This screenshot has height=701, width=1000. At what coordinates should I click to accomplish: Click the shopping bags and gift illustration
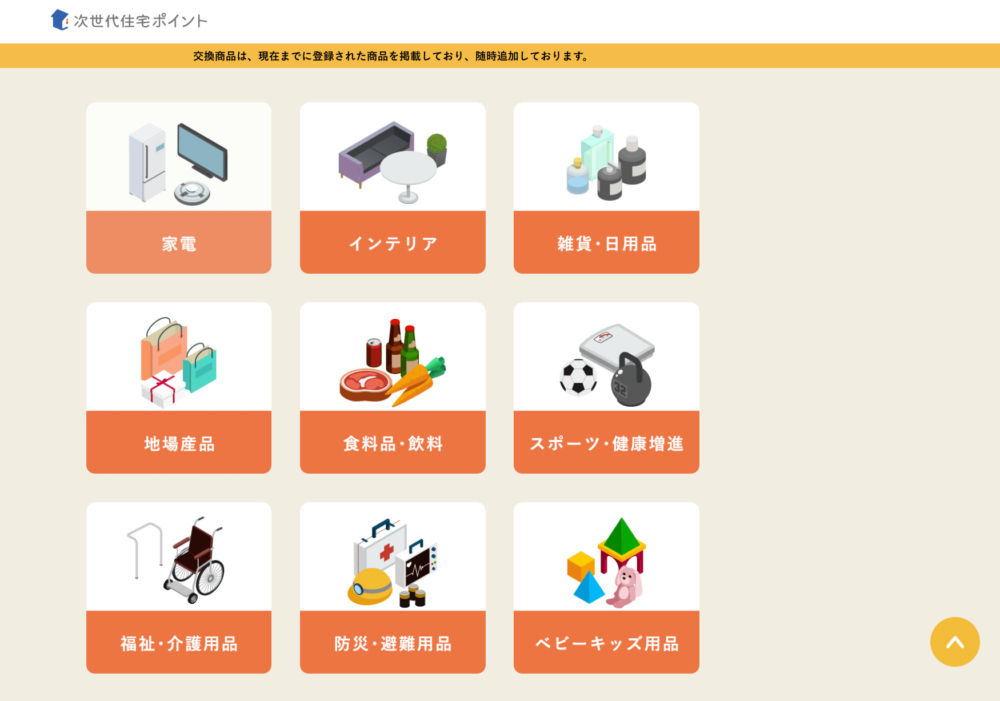[179, 362]
